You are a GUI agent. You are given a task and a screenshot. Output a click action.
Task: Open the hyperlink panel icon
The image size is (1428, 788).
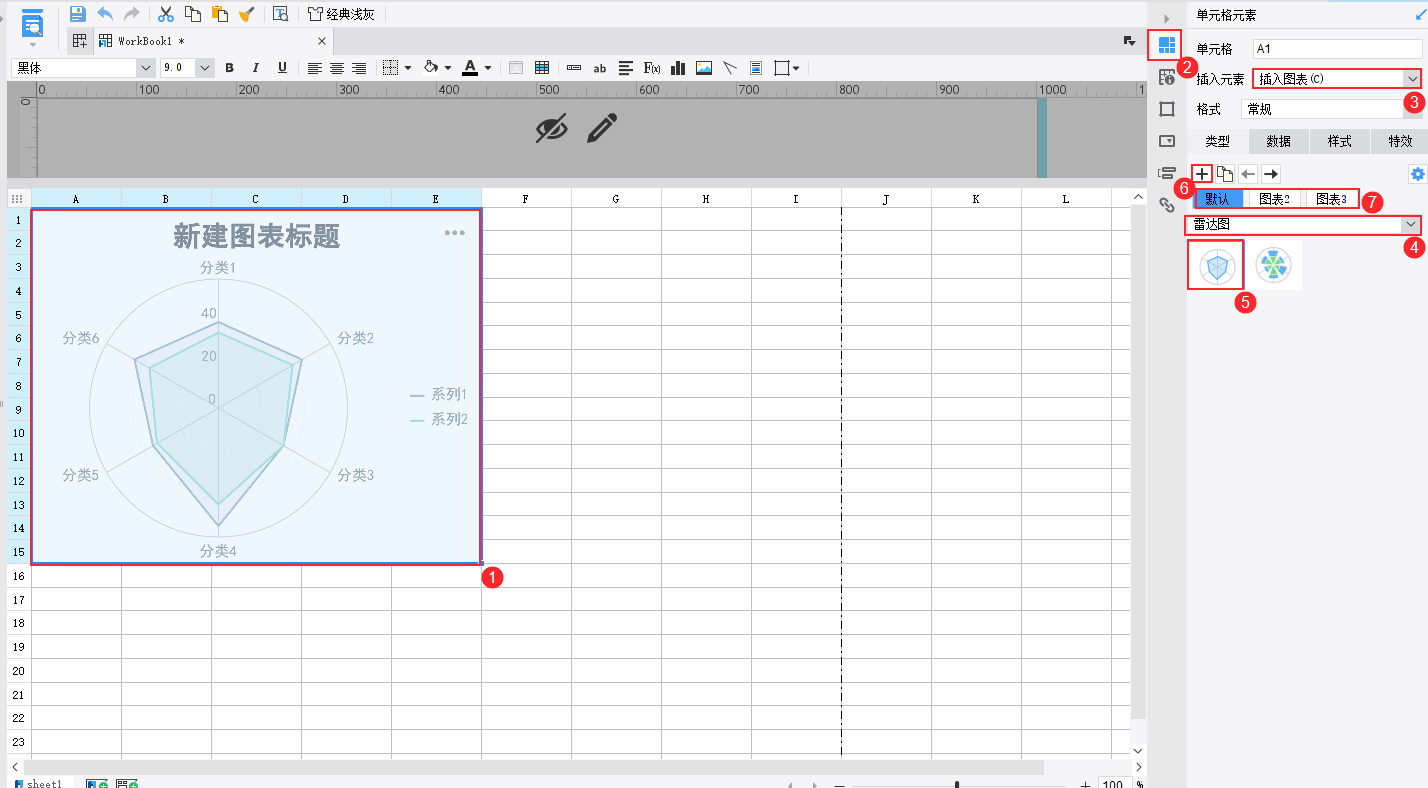1166,205
